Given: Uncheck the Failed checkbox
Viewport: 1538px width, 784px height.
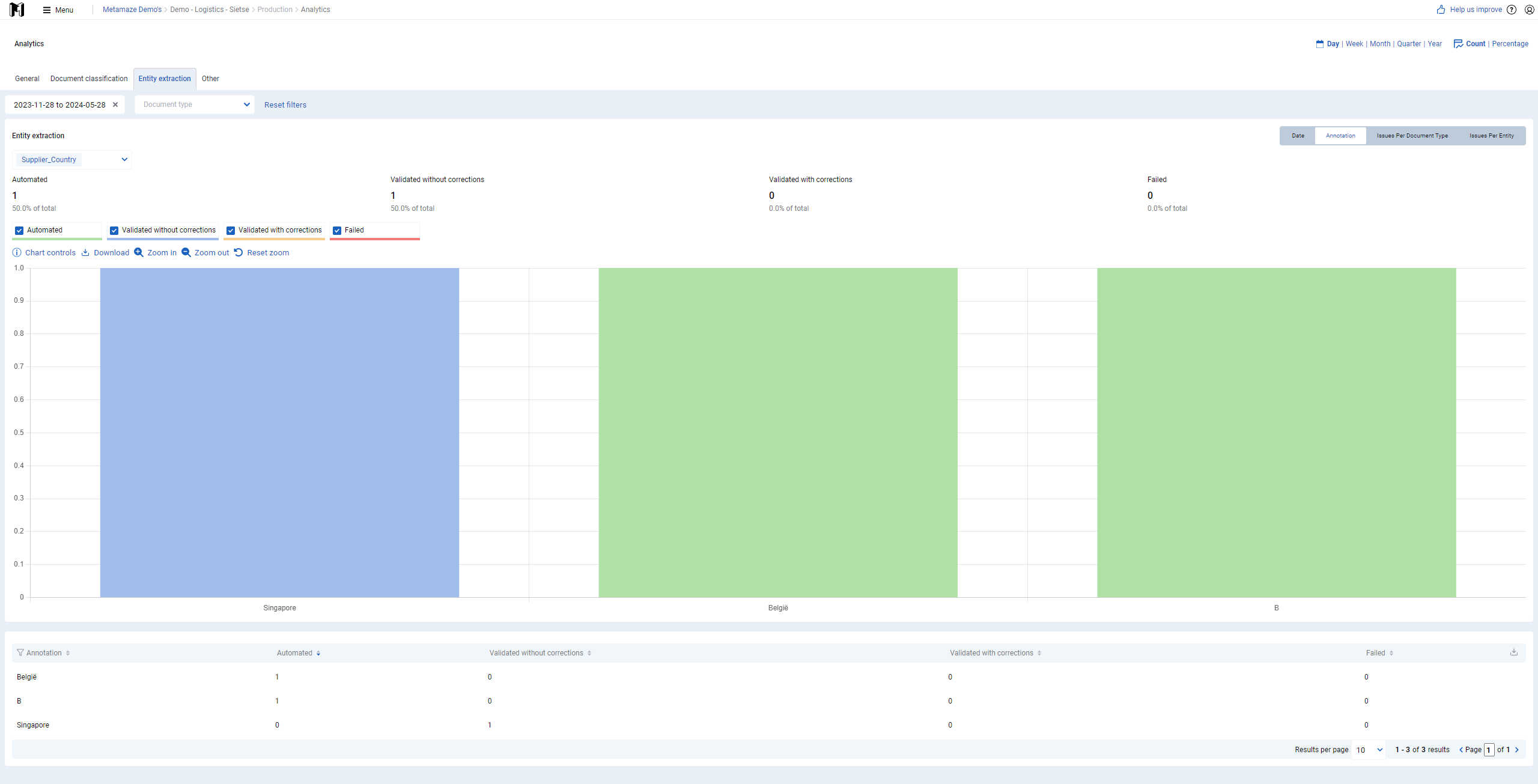Looking at the screenshot, I should click(337, 231).
